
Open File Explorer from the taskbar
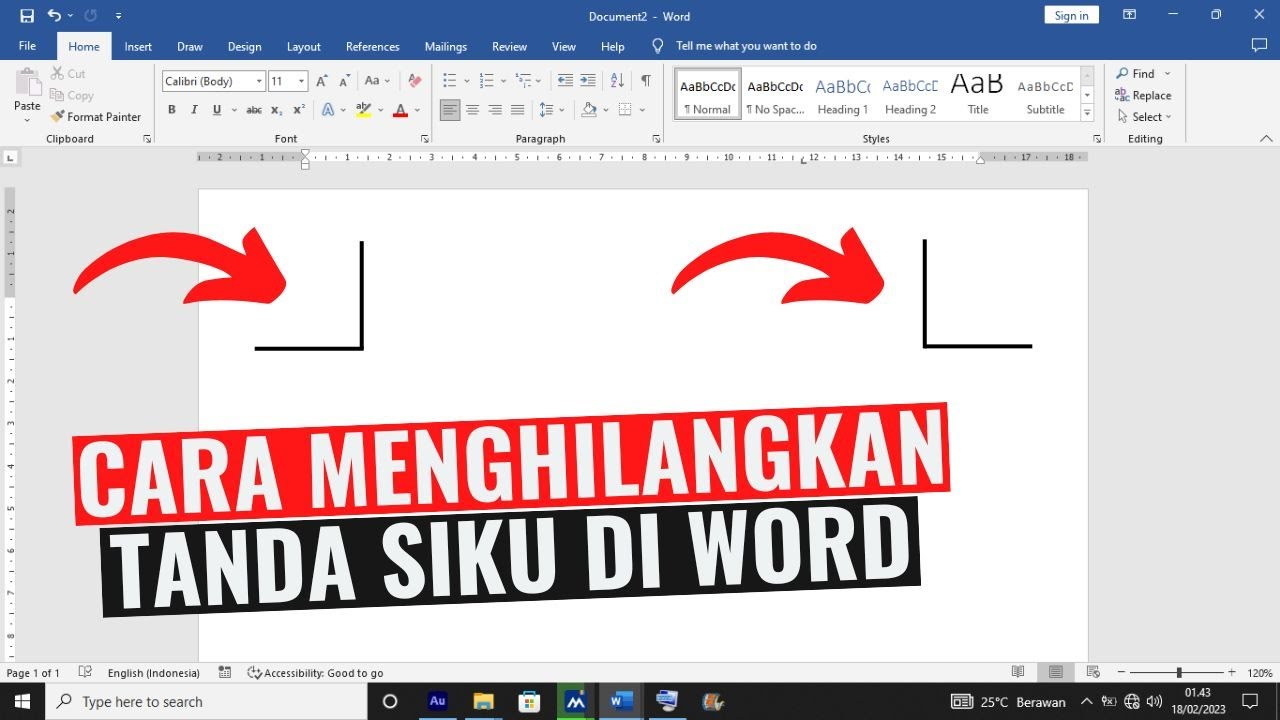click(483, 701)
